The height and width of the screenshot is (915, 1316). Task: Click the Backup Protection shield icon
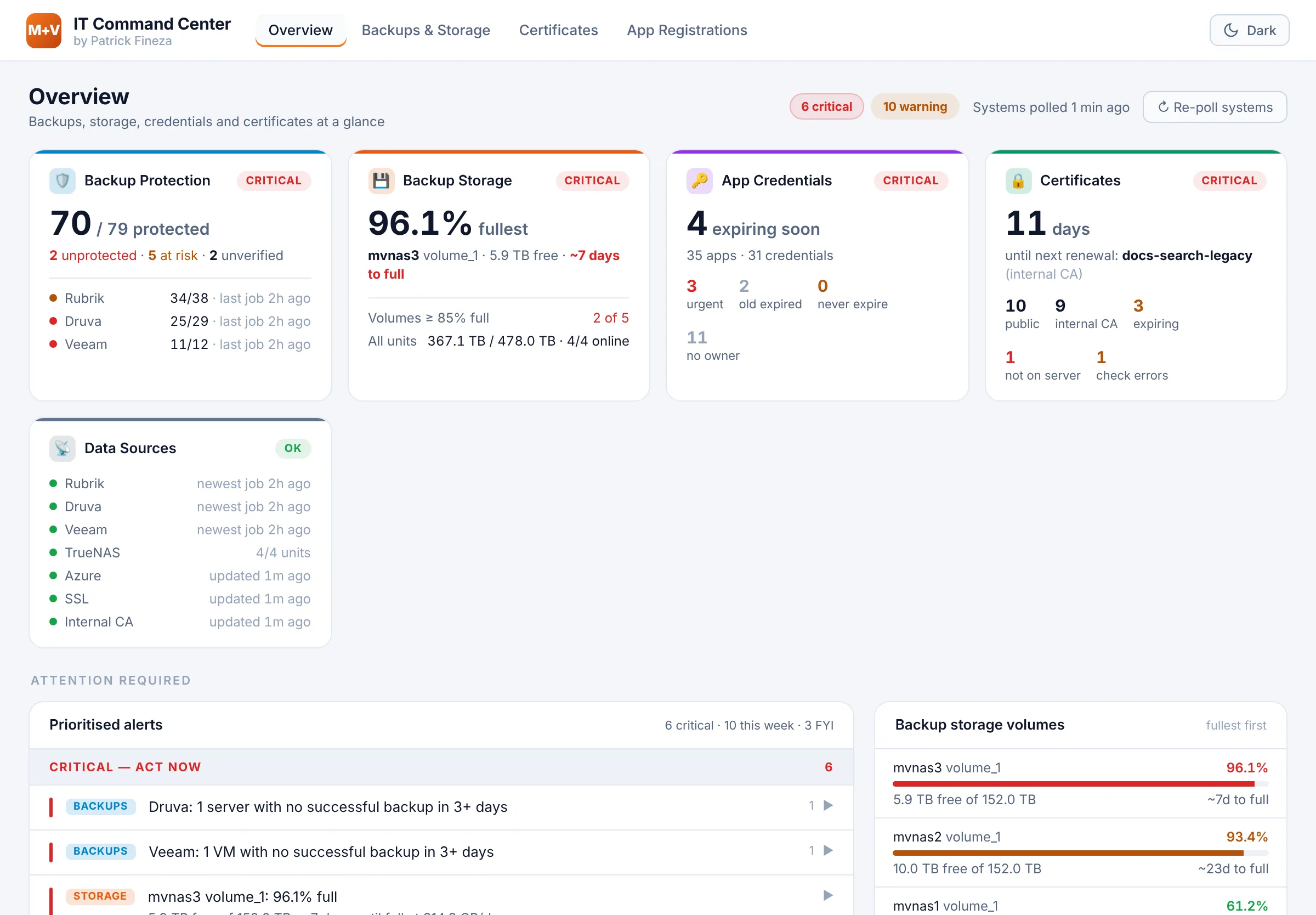(63, 181)
